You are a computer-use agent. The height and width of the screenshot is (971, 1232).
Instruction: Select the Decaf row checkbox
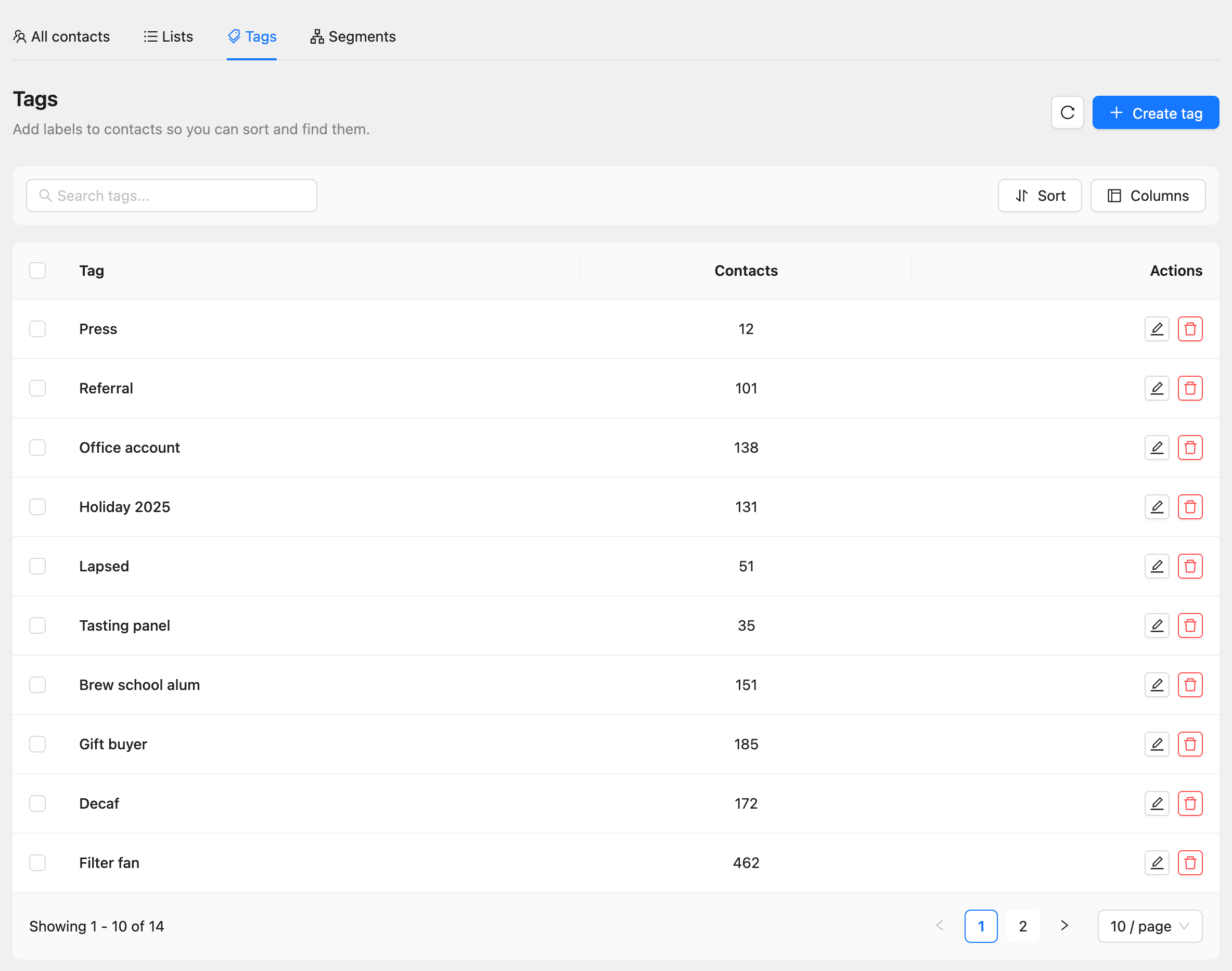pos(37,803)
